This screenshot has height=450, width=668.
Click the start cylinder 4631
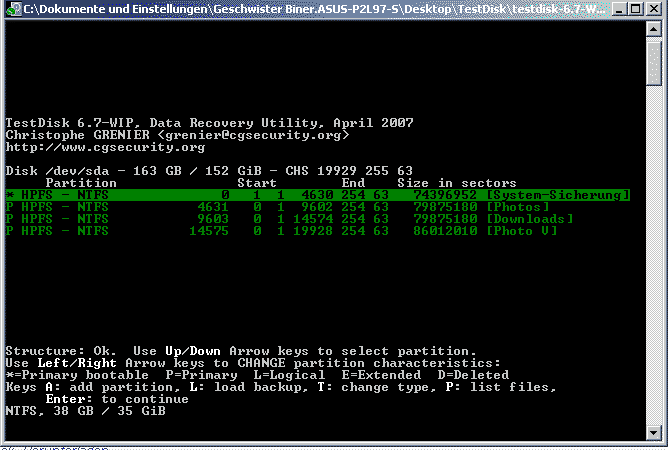pyautogui.click(x=213, y=207)
